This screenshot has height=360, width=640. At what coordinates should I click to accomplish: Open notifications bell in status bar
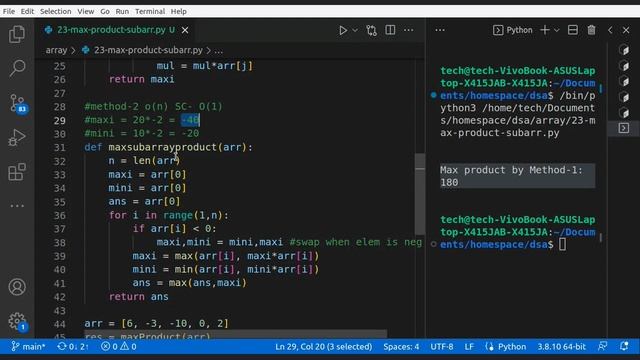coord(624,347)
